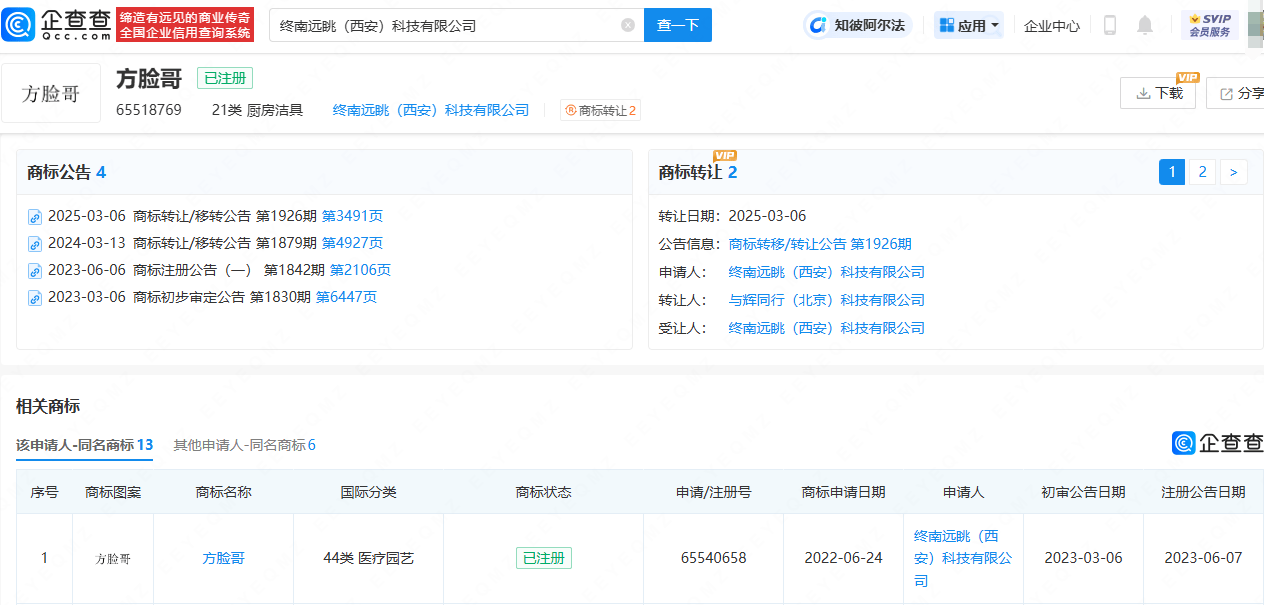Screen dimensions: 1264x605
Task: Click the 分享 button
Action: (1236, 93)
